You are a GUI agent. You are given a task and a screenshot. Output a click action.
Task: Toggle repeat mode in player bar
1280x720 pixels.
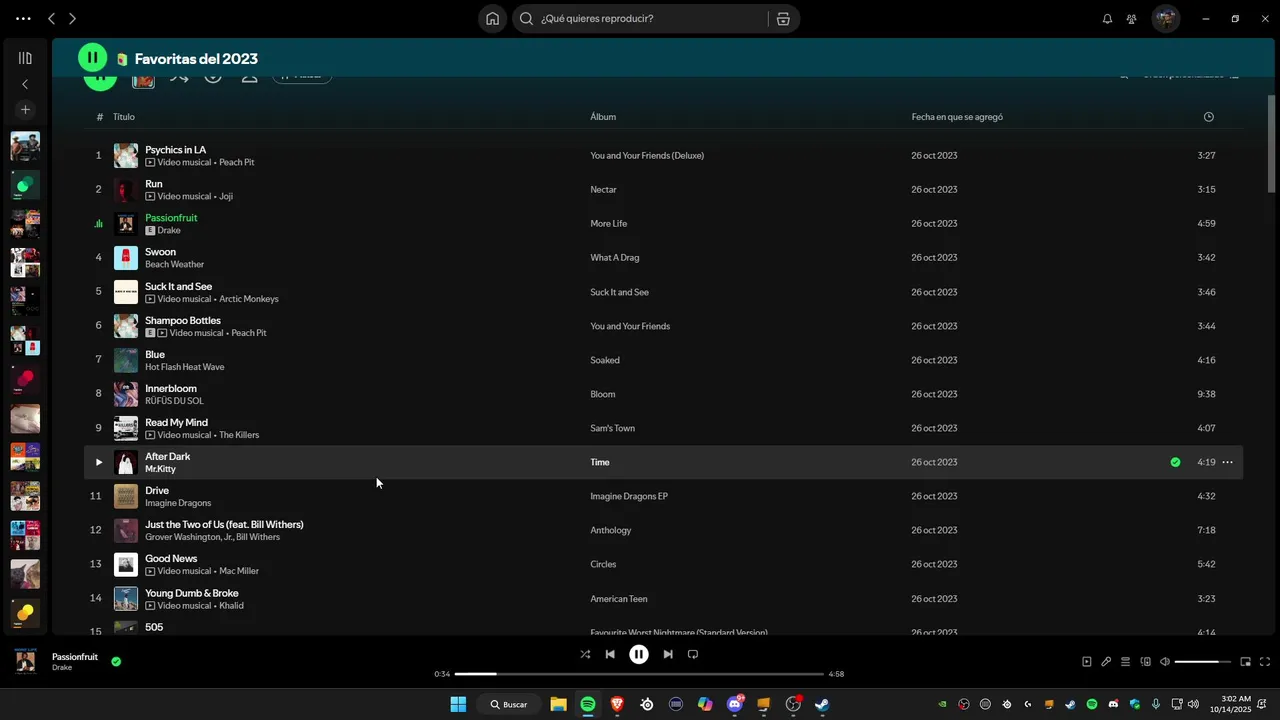693,654
